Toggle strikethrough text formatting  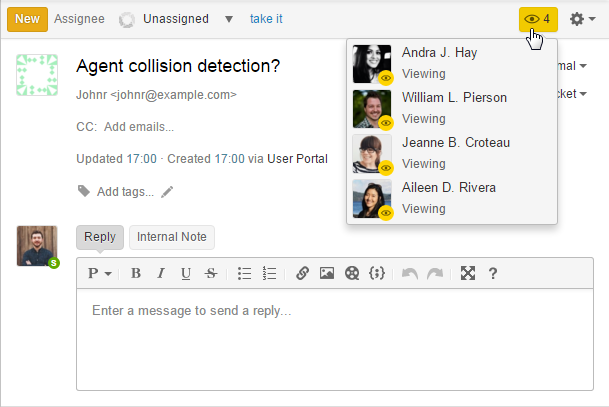click(210, 273)
